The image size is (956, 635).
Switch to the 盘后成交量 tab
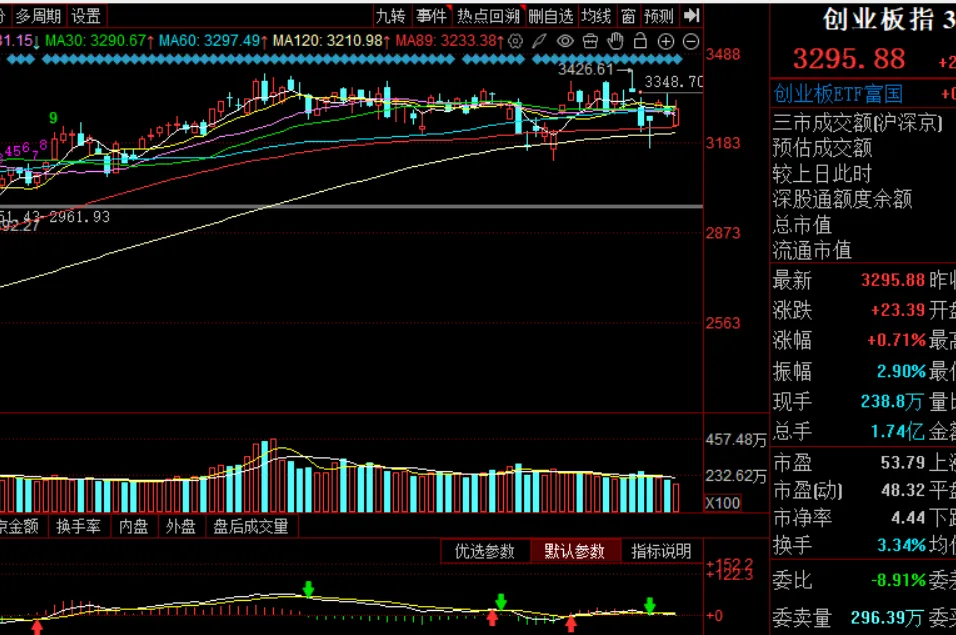[251, 526]
